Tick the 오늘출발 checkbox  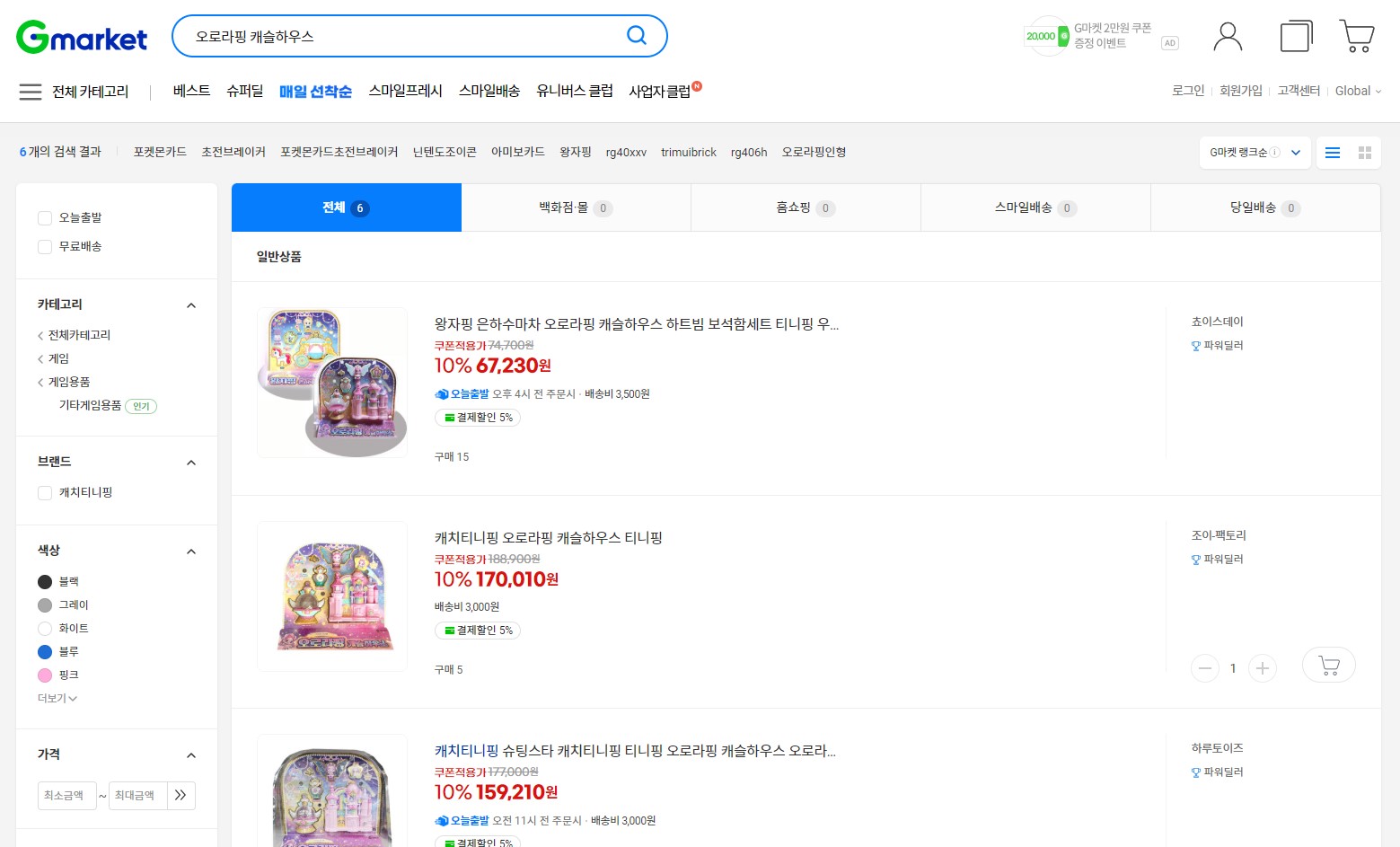45,218
